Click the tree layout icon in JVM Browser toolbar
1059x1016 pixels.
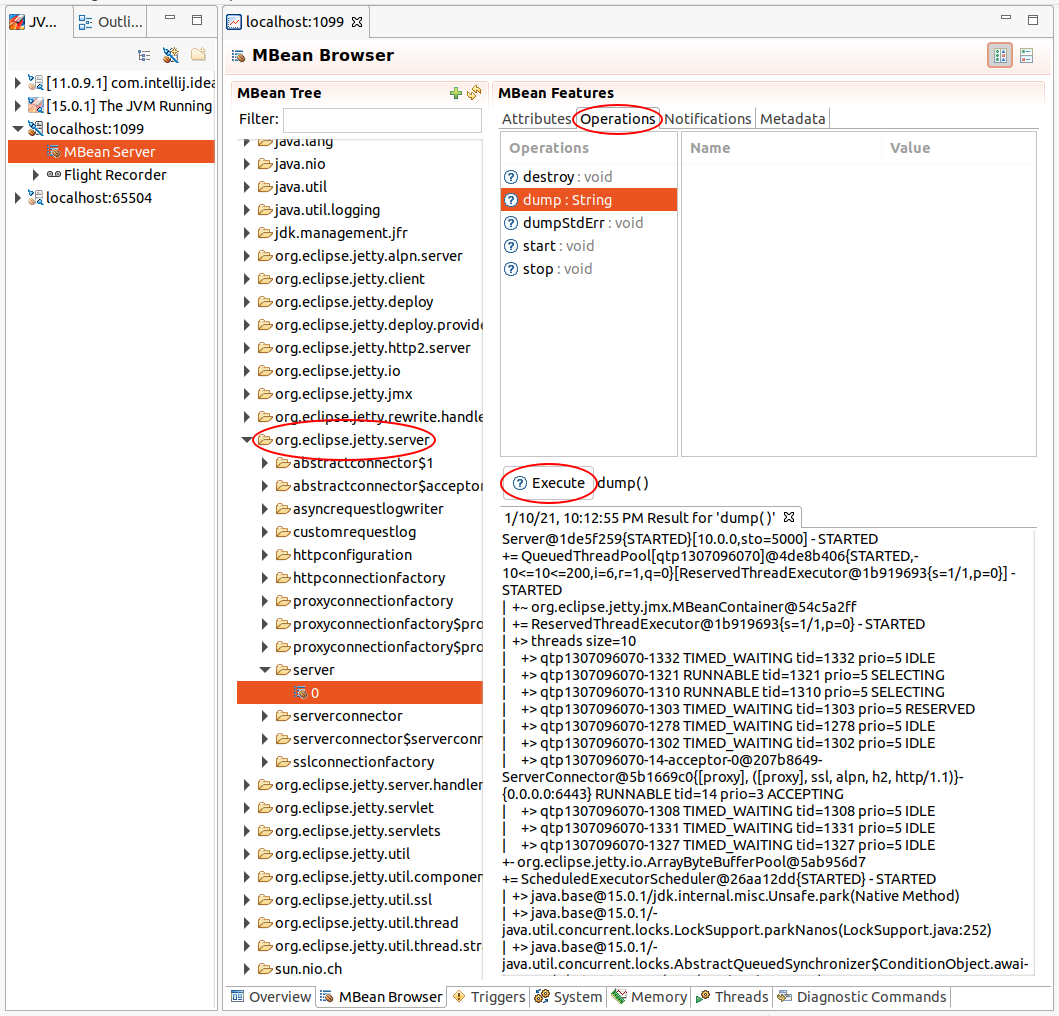click(x=144, y=55)
